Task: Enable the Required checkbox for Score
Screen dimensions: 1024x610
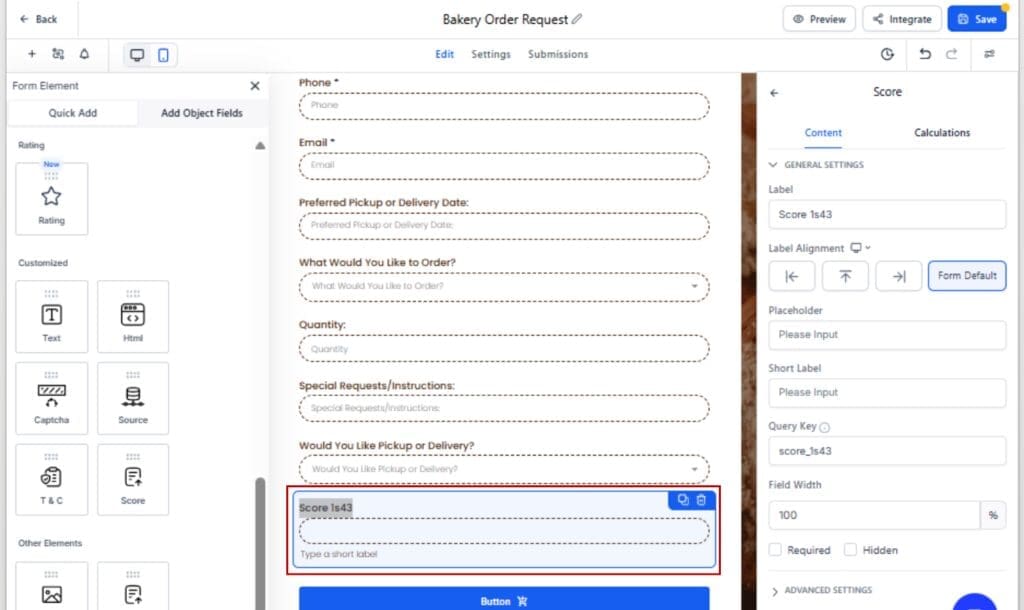Action: [776, 549]
